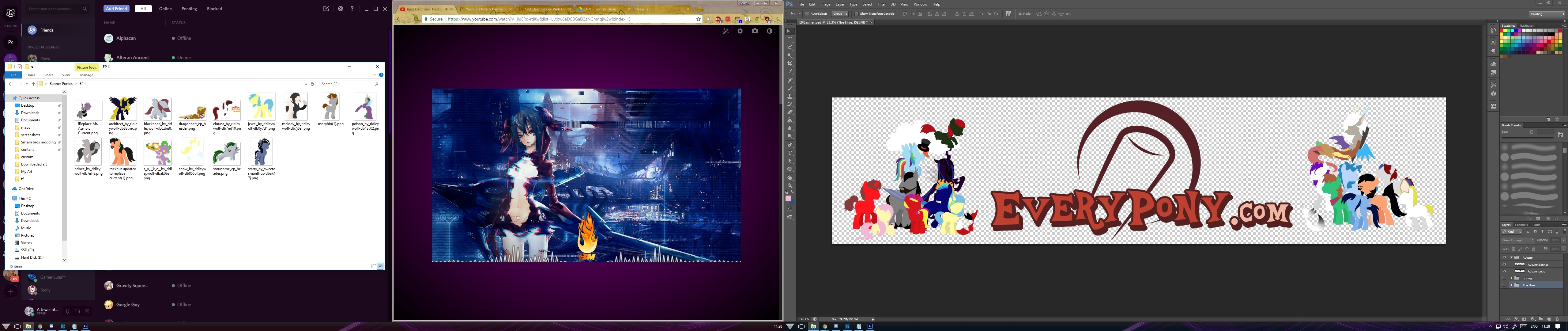Click the type layer filter icon
This screenshot has height=331, width=1568.
click(x=1543, y=232)
